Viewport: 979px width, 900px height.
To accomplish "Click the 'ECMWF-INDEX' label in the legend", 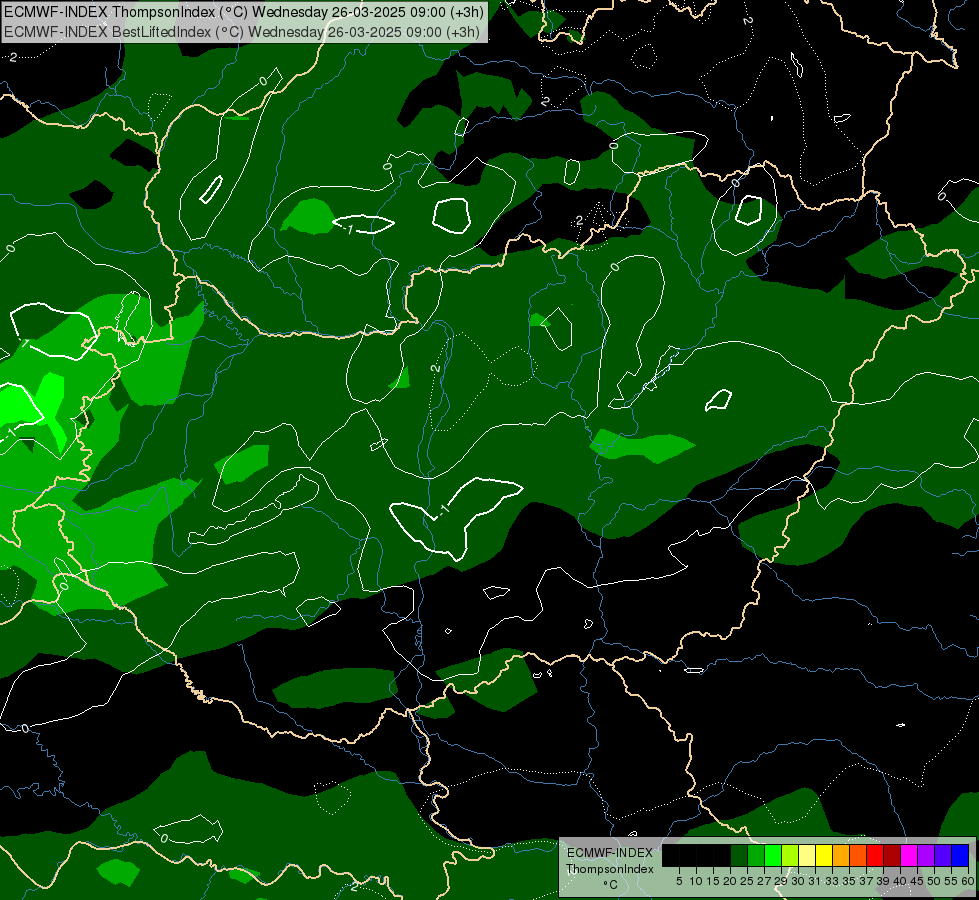I will [x=610, y=853].
